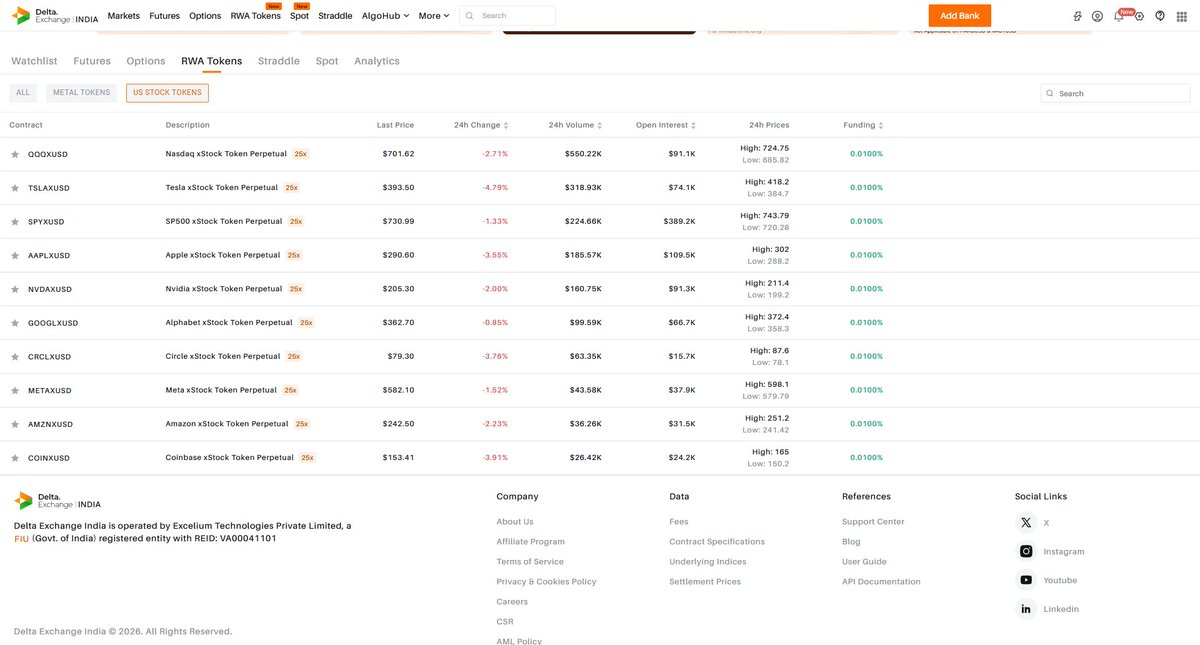Click the 25x leverage badge for Tesla

[x=291, y=188]
